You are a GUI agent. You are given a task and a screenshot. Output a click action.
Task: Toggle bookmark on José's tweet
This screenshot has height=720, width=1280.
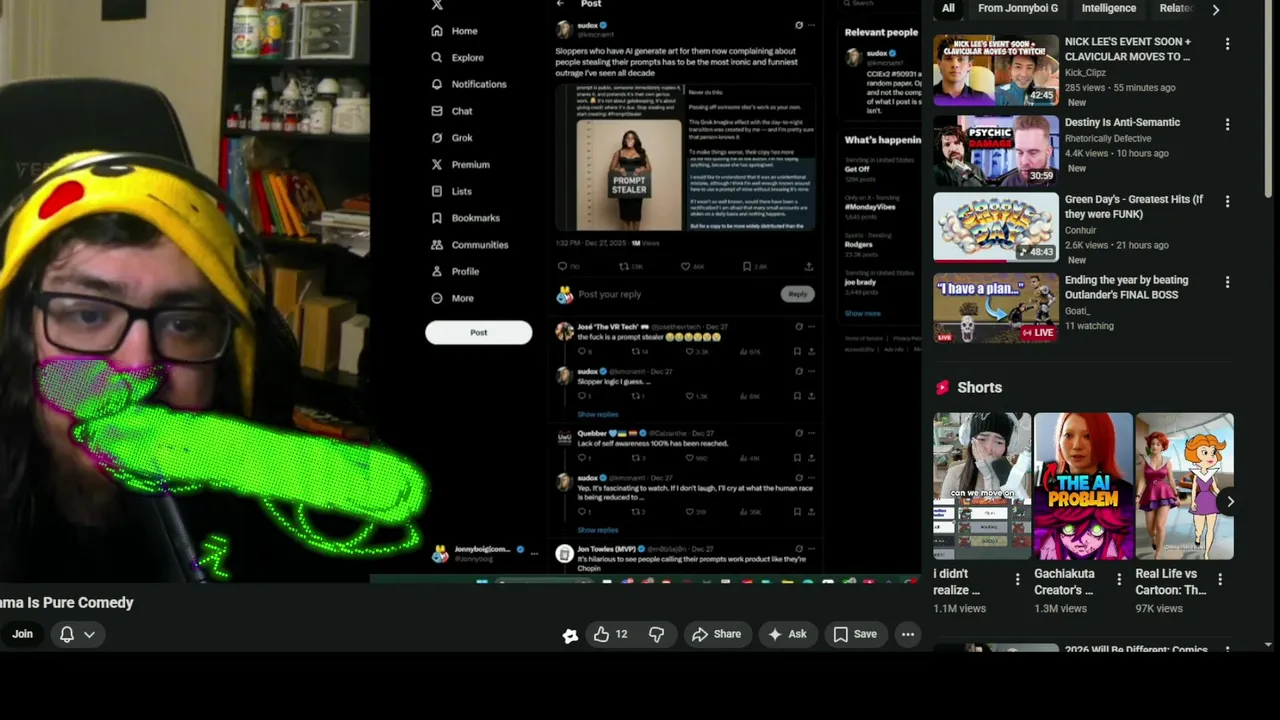(x=797, y=352)
